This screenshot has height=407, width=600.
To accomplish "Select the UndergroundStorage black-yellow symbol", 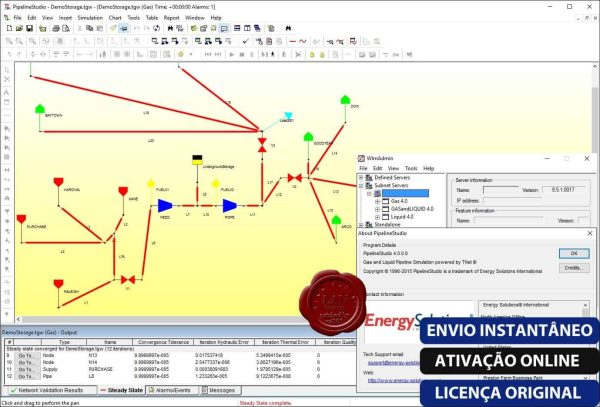I will pyautogui.click(x=197, y=160).
